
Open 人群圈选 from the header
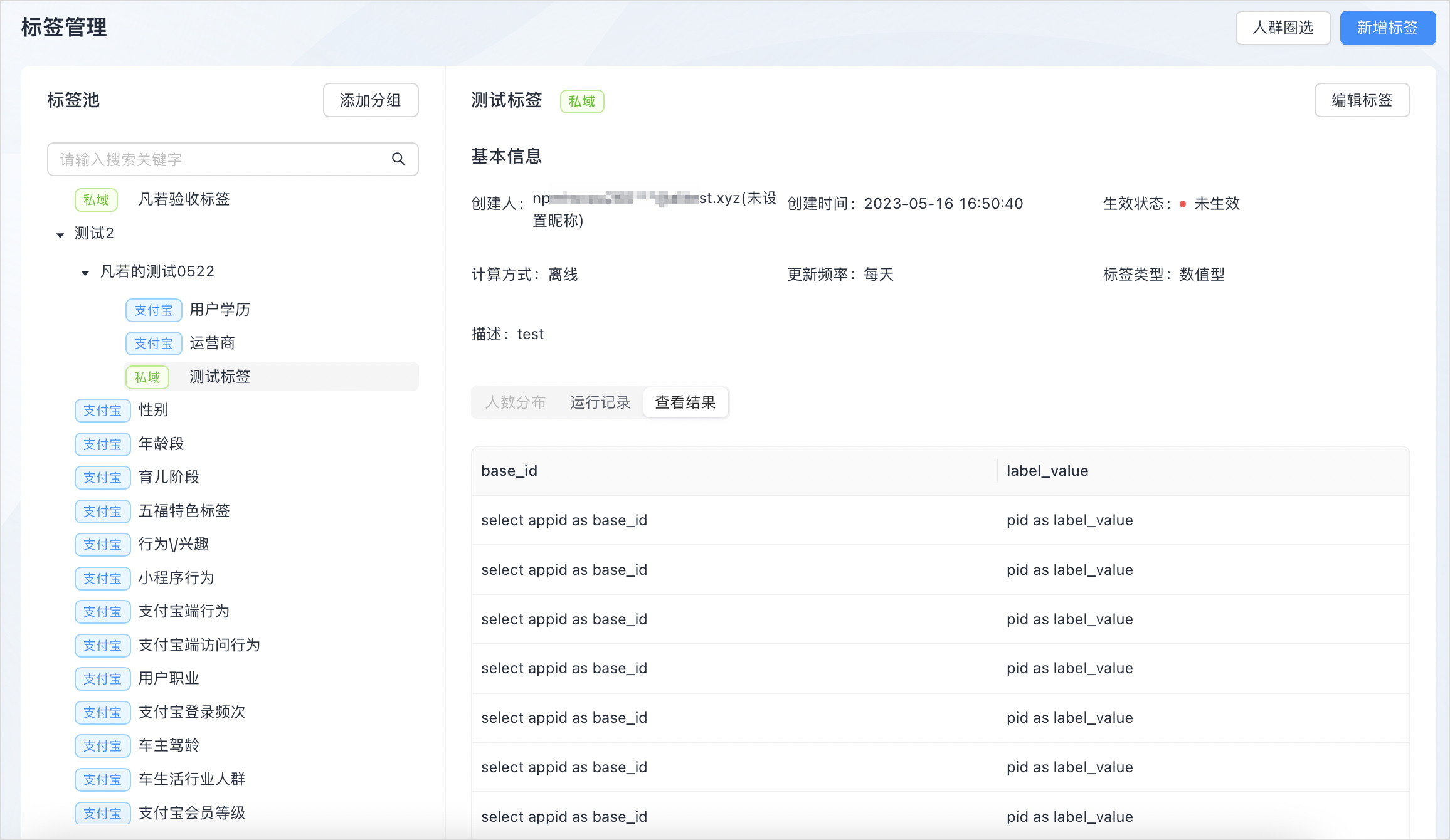click(x=1283, y=28)
